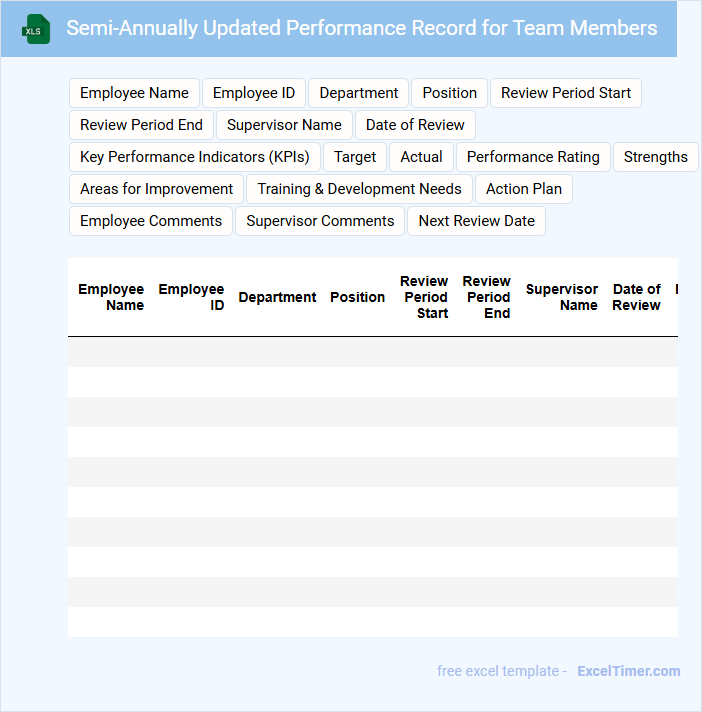Click the Date of Review column header
The image size is (702, 712).
(637, 297)
